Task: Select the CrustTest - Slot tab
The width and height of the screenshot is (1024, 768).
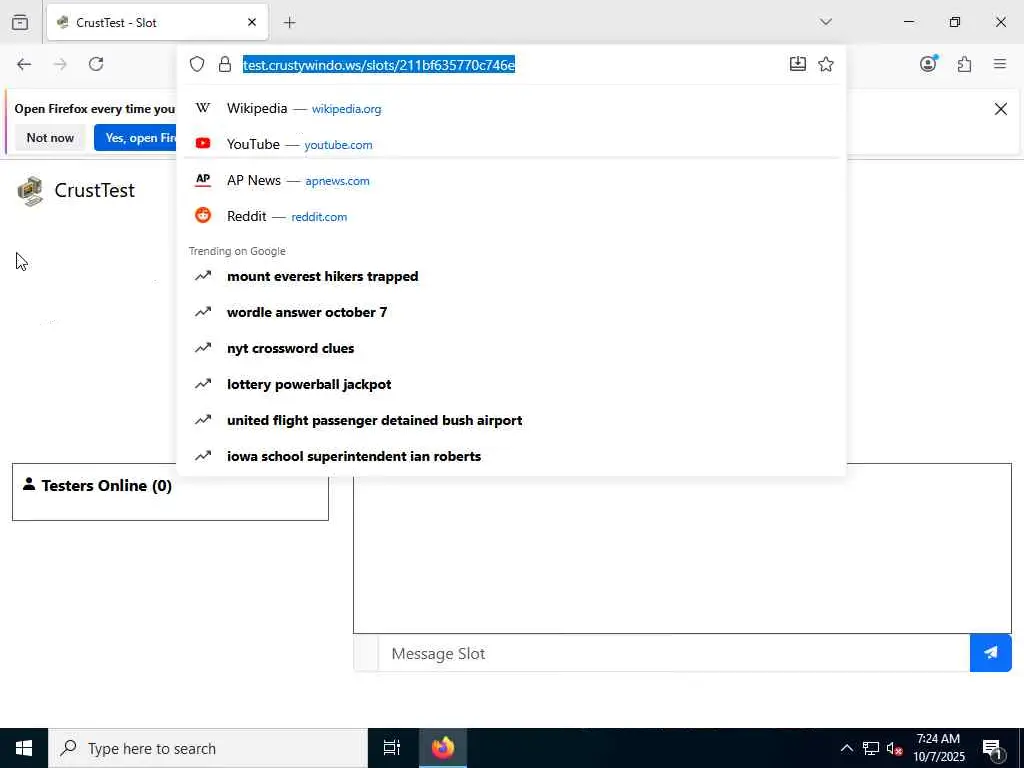Action: click(x=157, y=22)
